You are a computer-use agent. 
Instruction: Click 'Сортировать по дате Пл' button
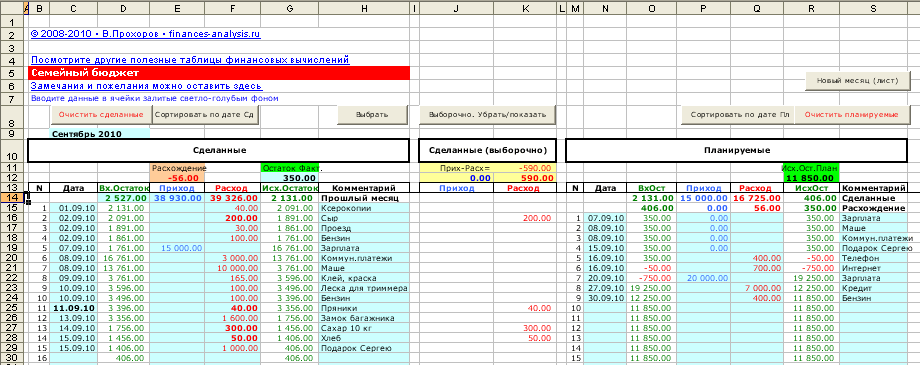pyautogui.click(x=738, y=114)
